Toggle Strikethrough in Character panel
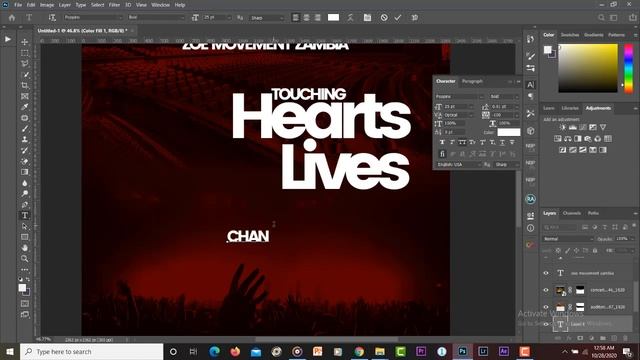Screen dimensions: 640x360 click(x=512, y=142)
